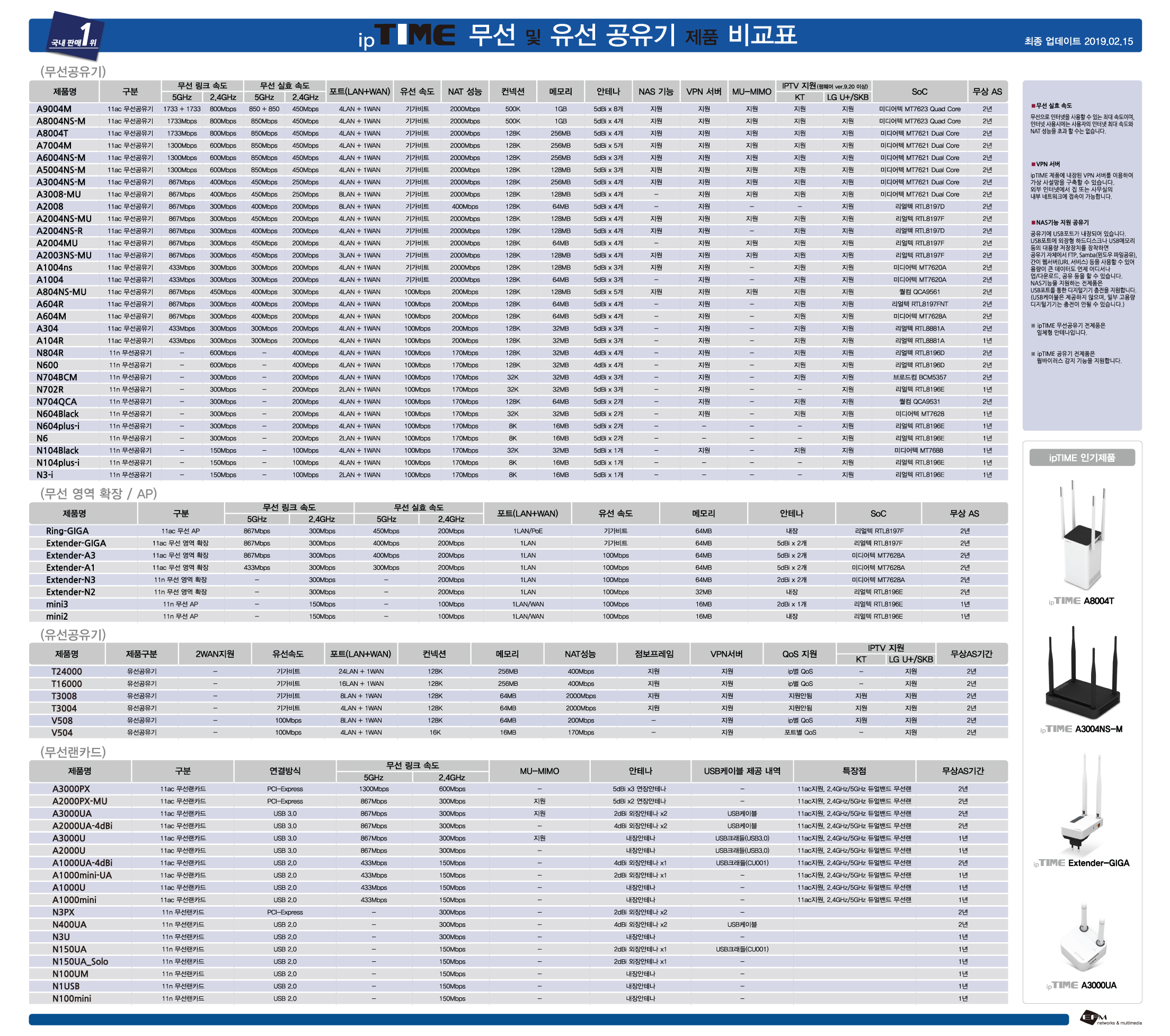Screen dimensions: 1170x1036
Task: Click the (무선랜카드) section heading
Action: (x=73, y=752)
